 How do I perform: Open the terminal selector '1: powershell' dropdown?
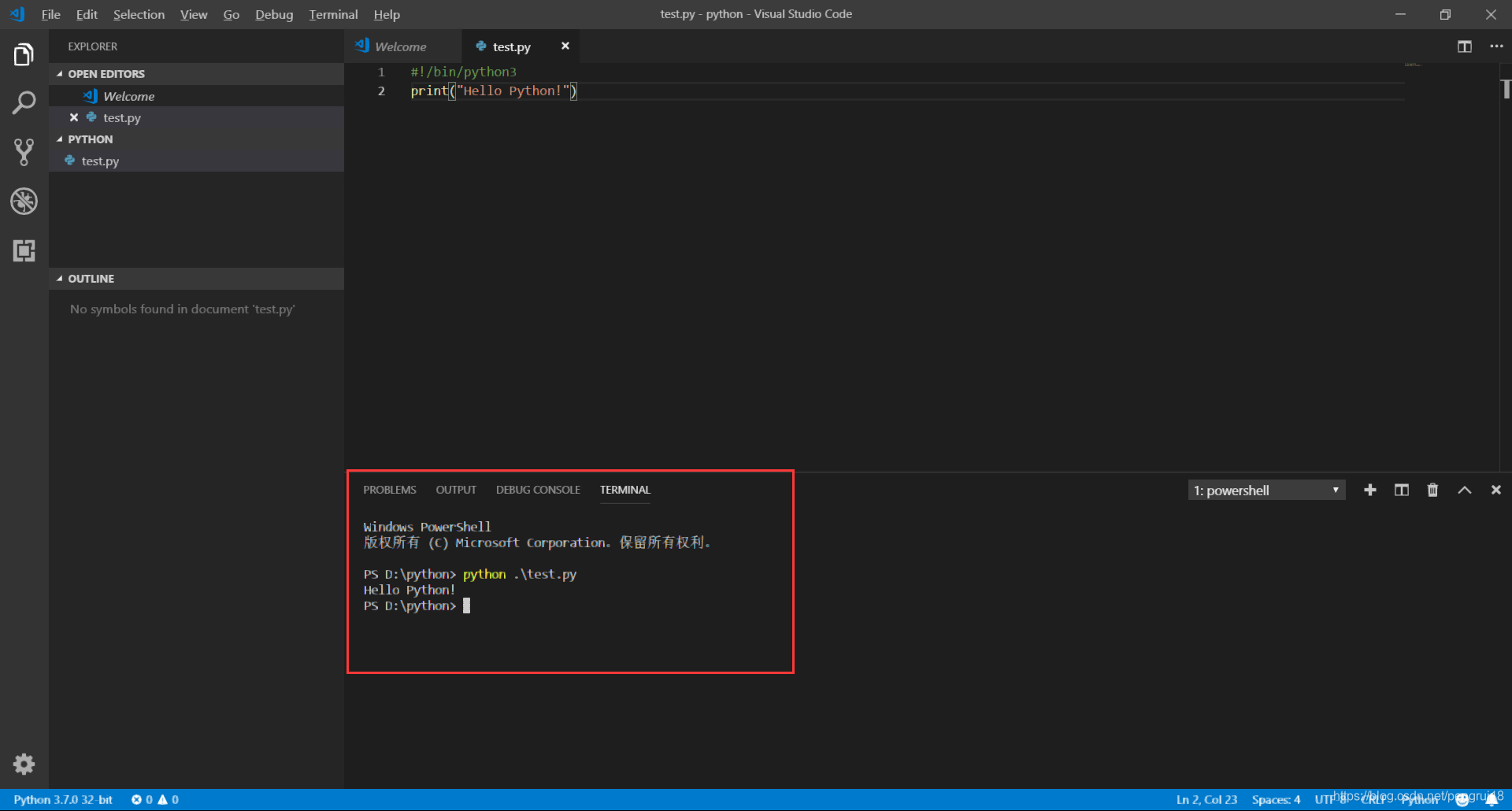click(1266, 490)
